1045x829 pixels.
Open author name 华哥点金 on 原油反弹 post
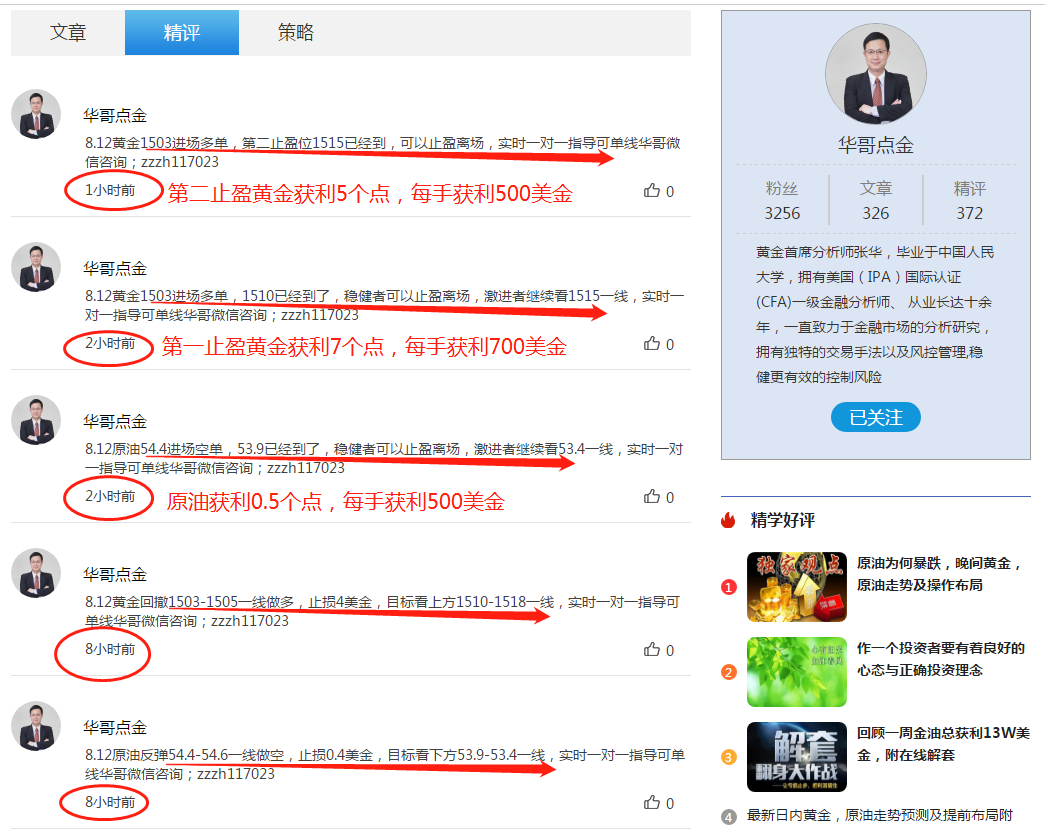tap(115, 727)
